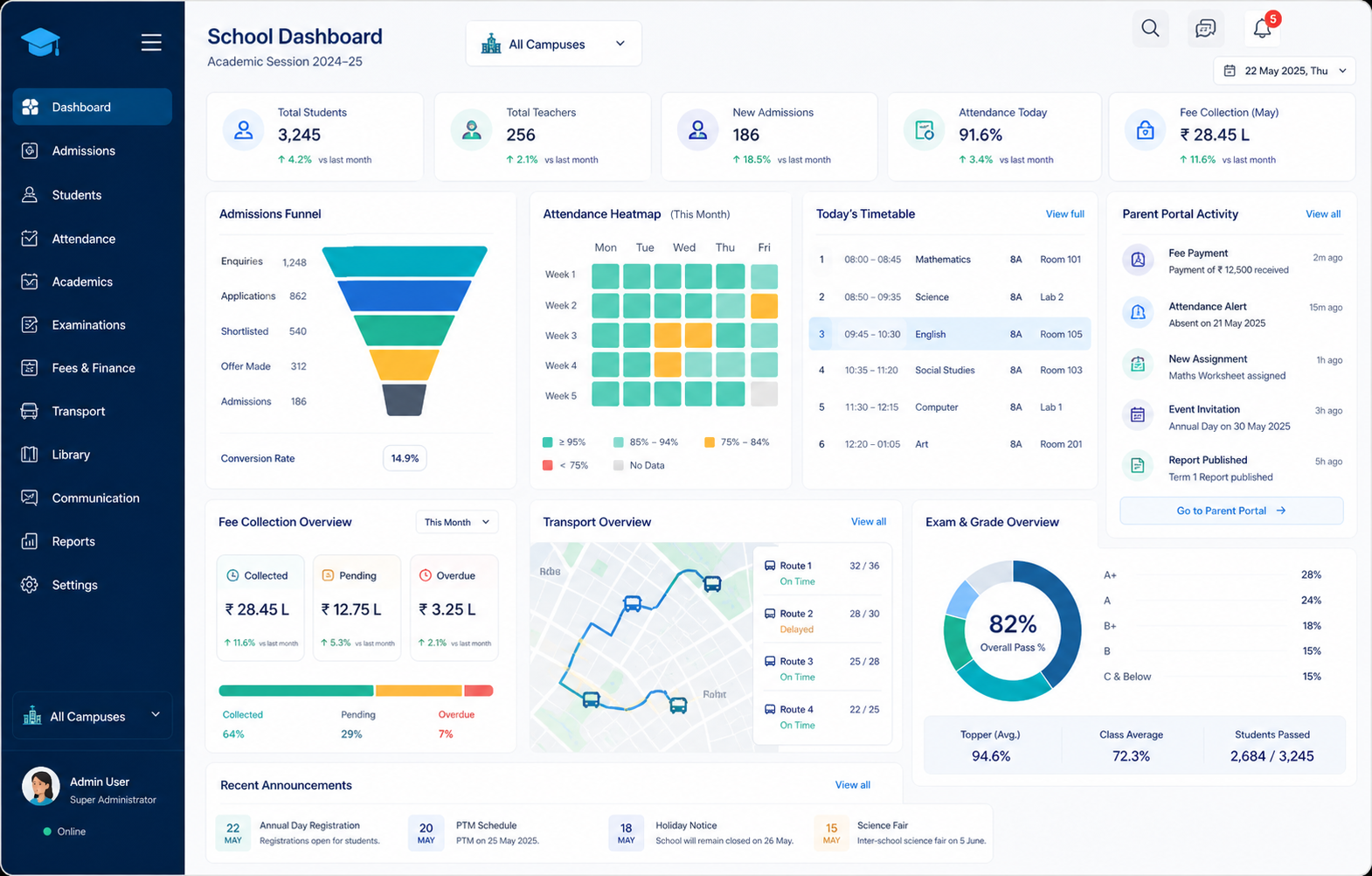Open the chat messages icon
Screen dimensions: 1372x876
pyautogui.click(x=1205, y=29)
